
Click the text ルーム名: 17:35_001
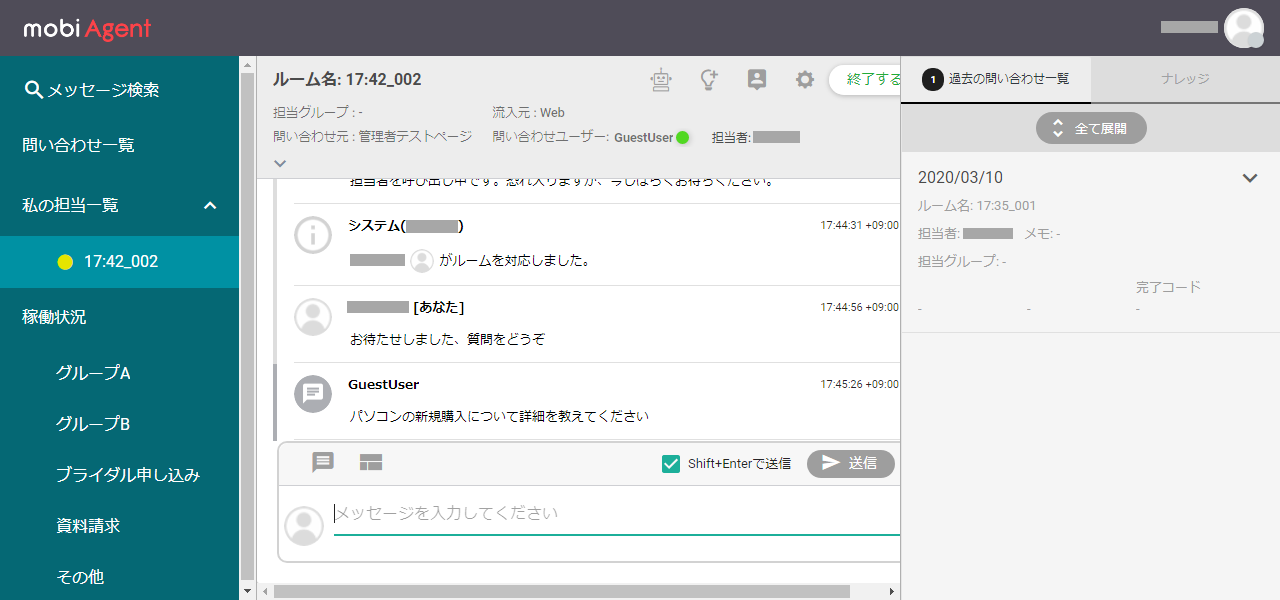click(x=977, y=206)
